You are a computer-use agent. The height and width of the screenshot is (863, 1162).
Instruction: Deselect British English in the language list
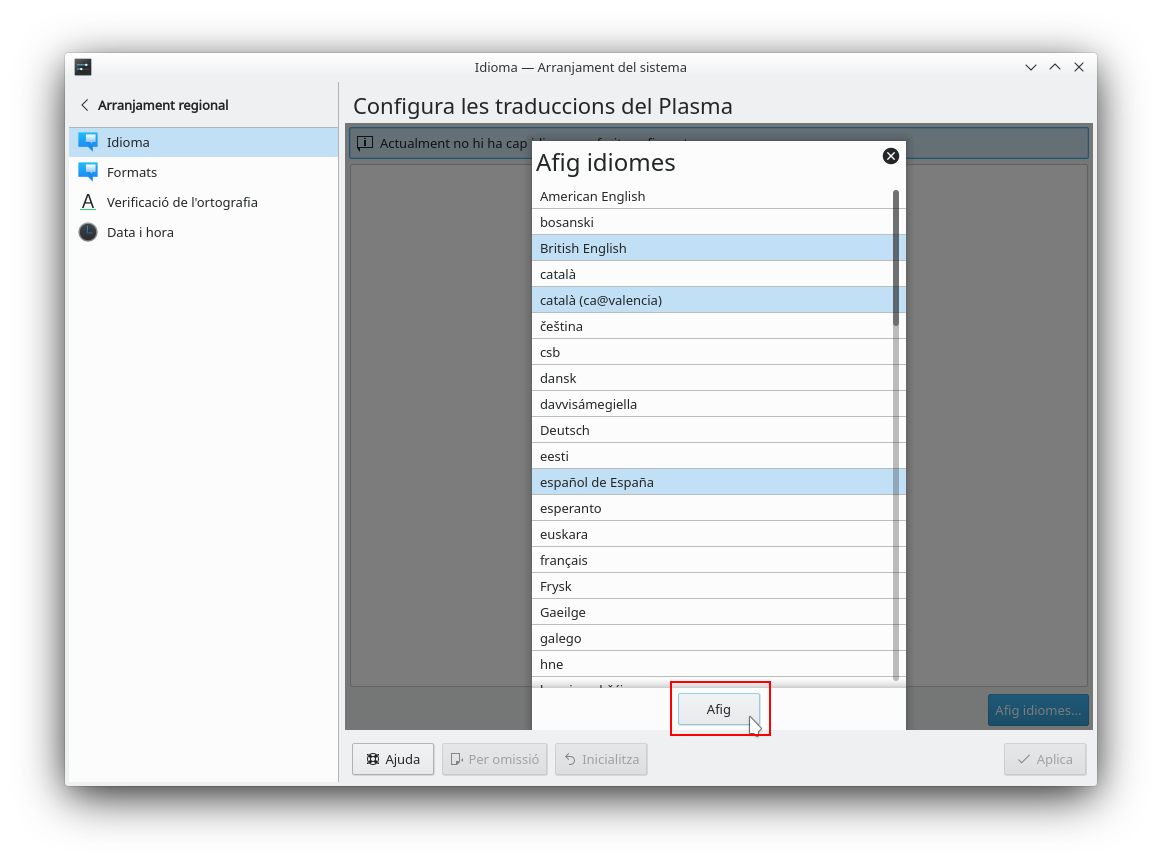tap(583, 248)
